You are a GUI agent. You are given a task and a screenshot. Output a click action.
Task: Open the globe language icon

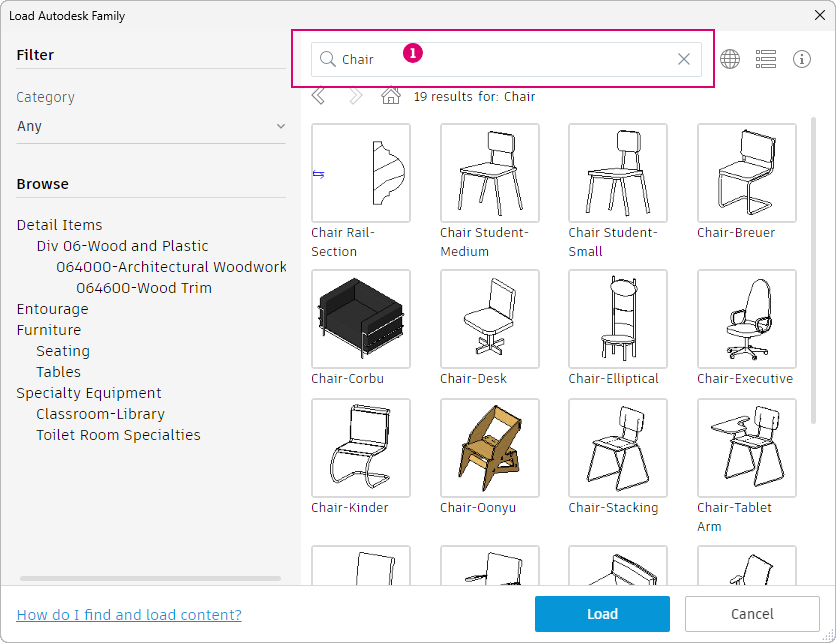(730, 59)
